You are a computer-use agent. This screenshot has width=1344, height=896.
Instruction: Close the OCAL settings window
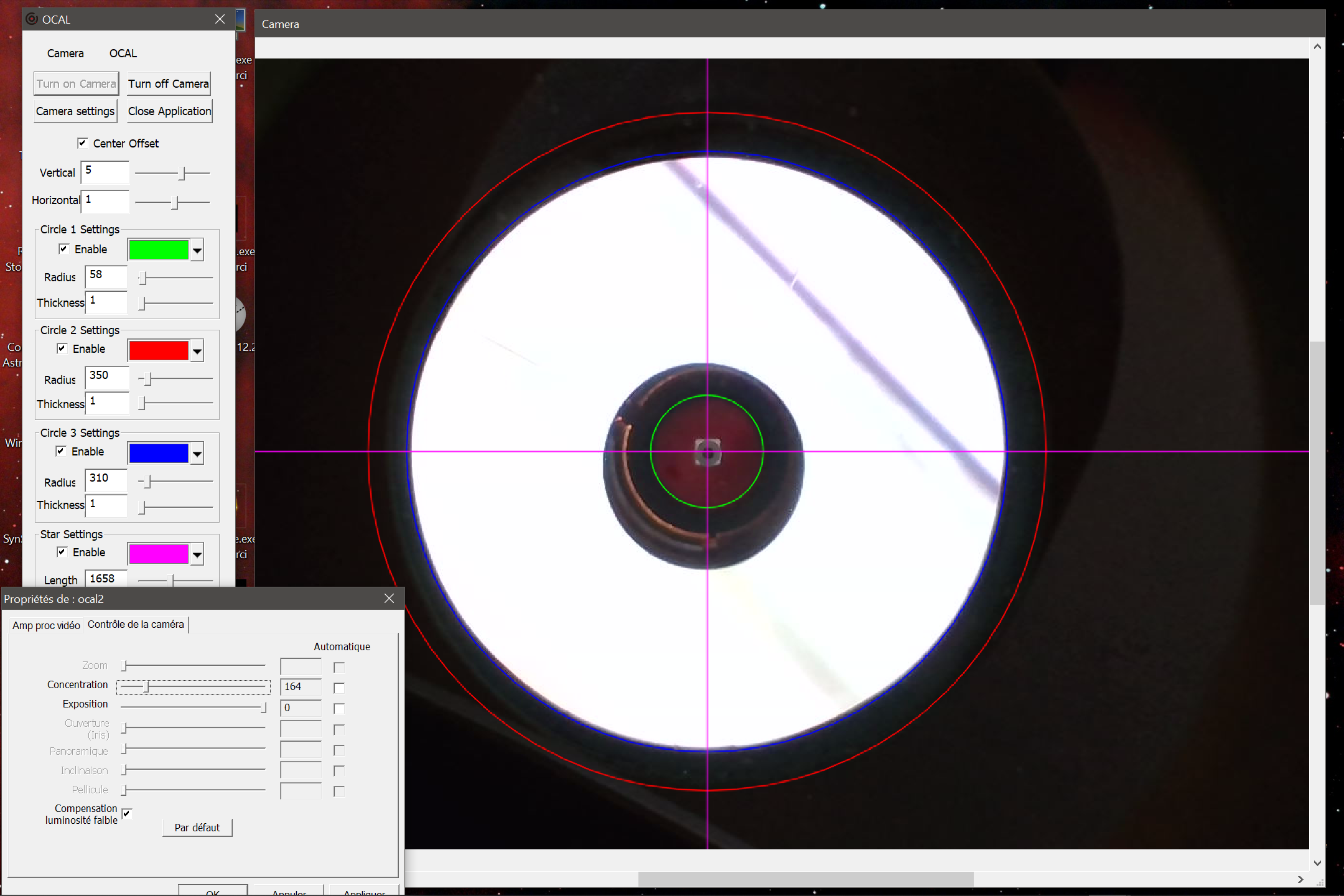pos(220,19)
